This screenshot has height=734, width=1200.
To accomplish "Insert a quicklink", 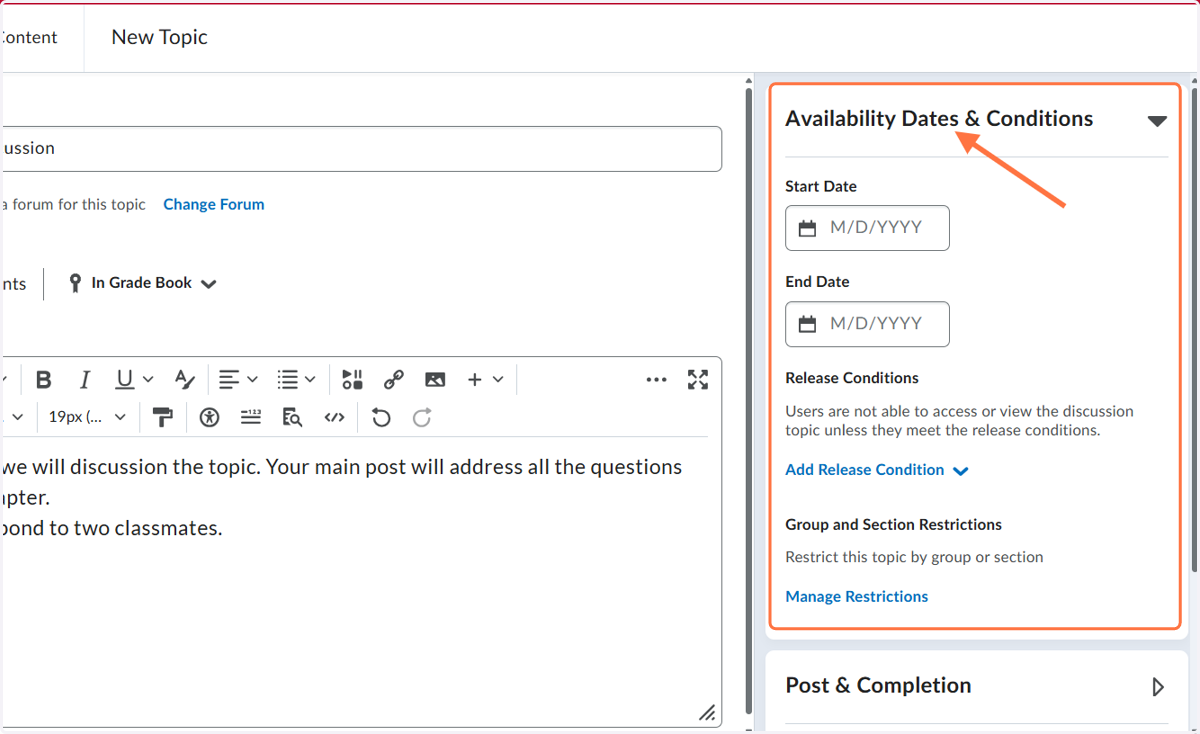I will pos(394,380).
